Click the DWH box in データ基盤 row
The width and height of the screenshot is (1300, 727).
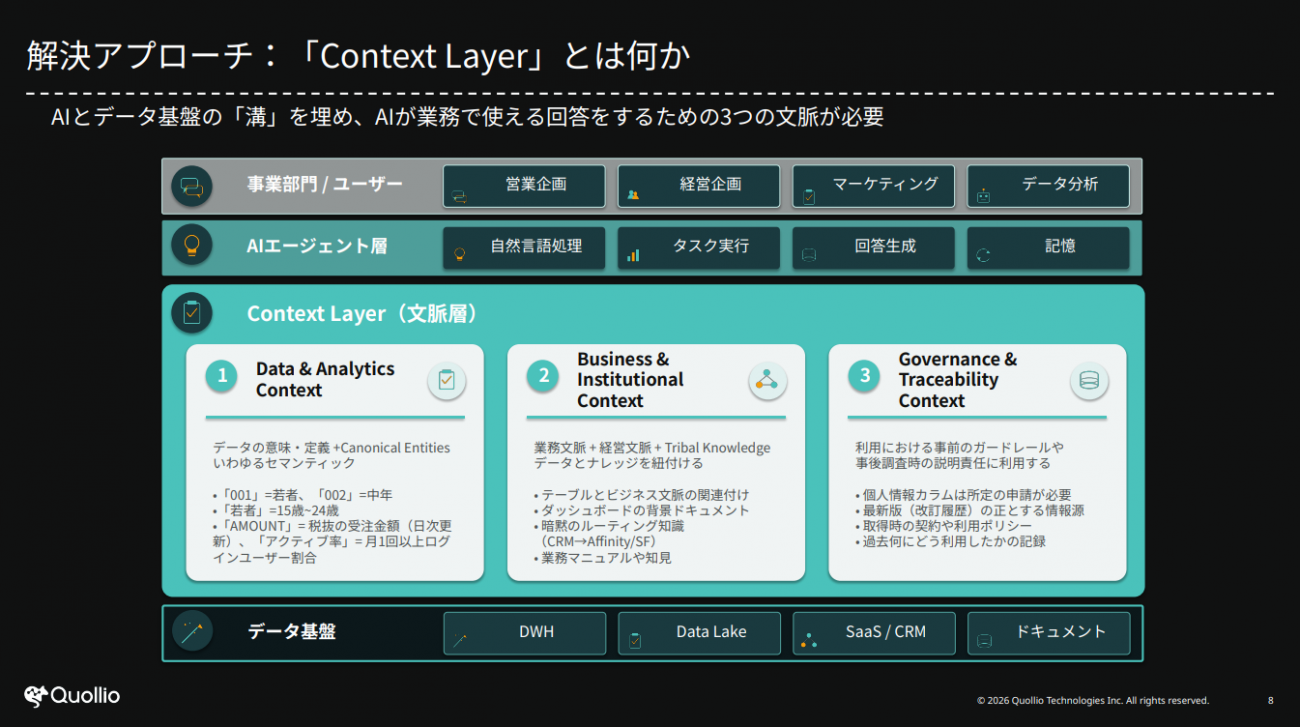pyautogui.click(x=524, y=632)
